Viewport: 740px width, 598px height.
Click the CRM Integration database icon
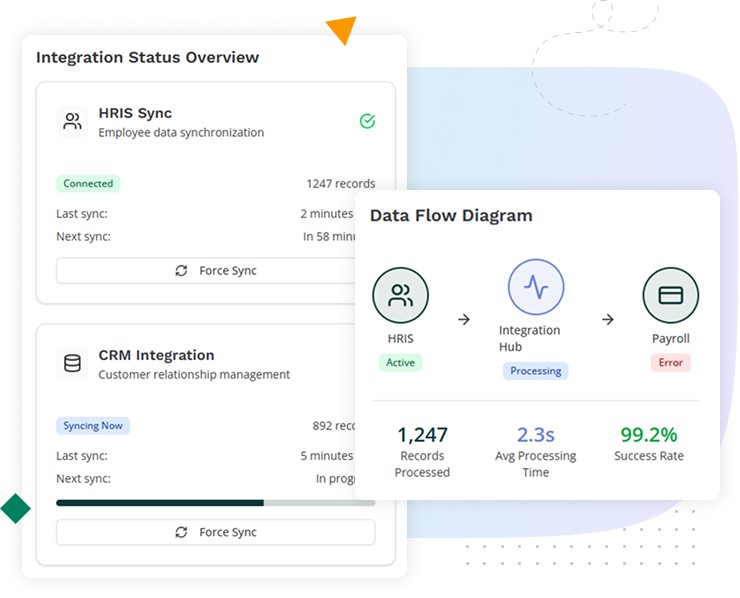coord(72,363)
